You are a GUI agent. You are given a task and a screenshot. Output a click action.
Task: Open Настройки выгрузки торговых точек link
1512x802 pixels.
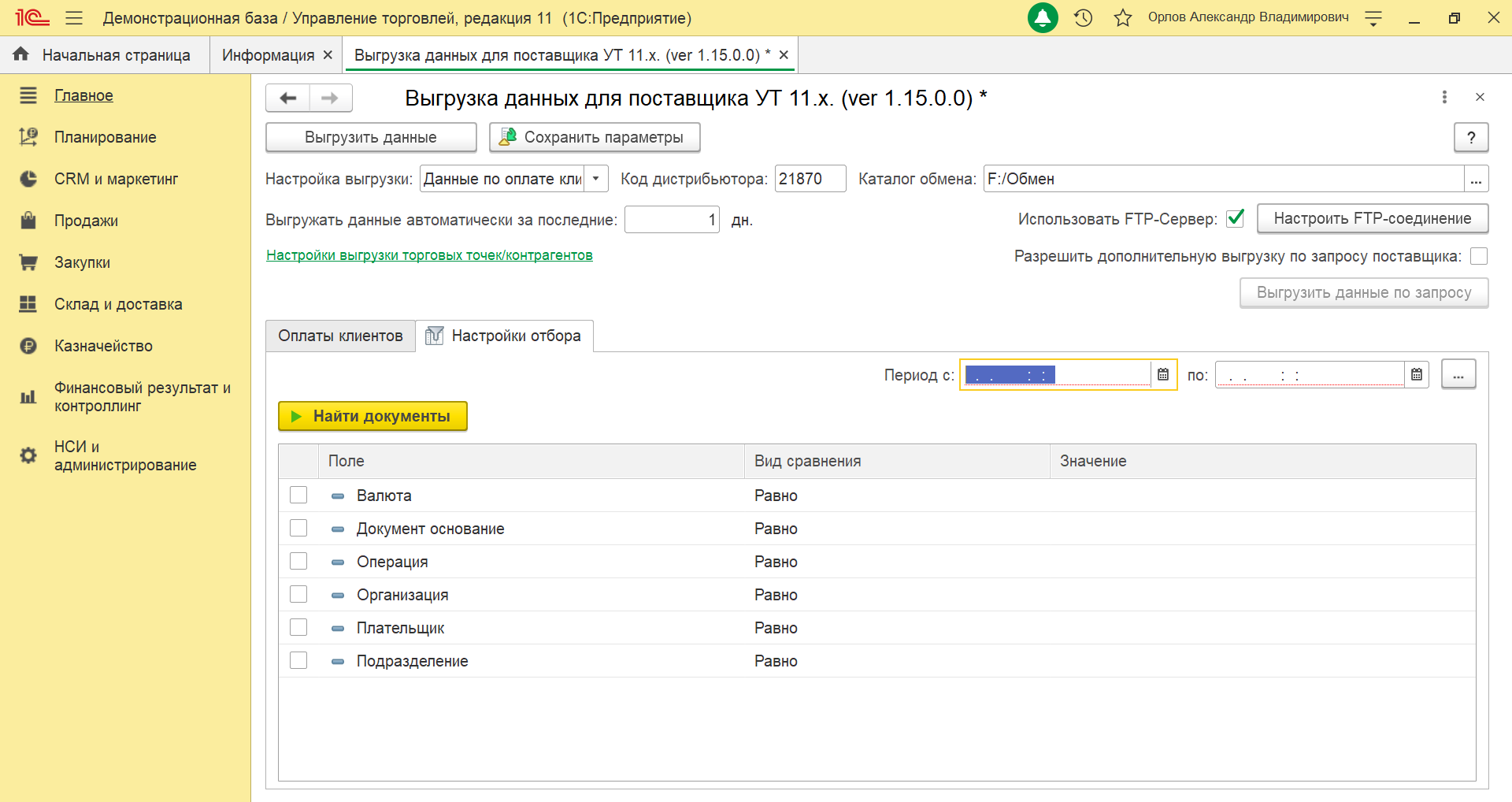429,255
